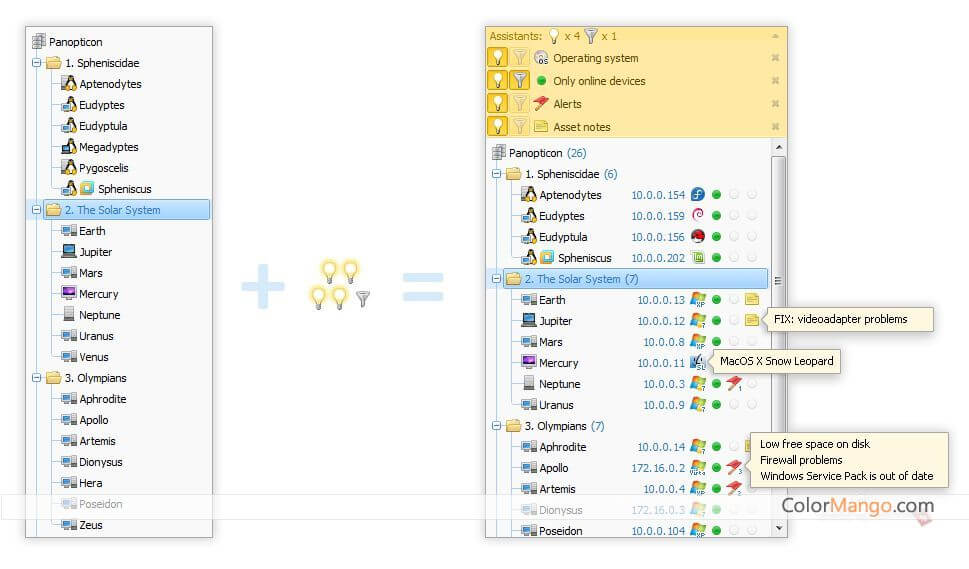The image size is (969, 569).
Task: Click the 10.0.0.154 IP address of Aptenodytes
Action: (657, 195)
